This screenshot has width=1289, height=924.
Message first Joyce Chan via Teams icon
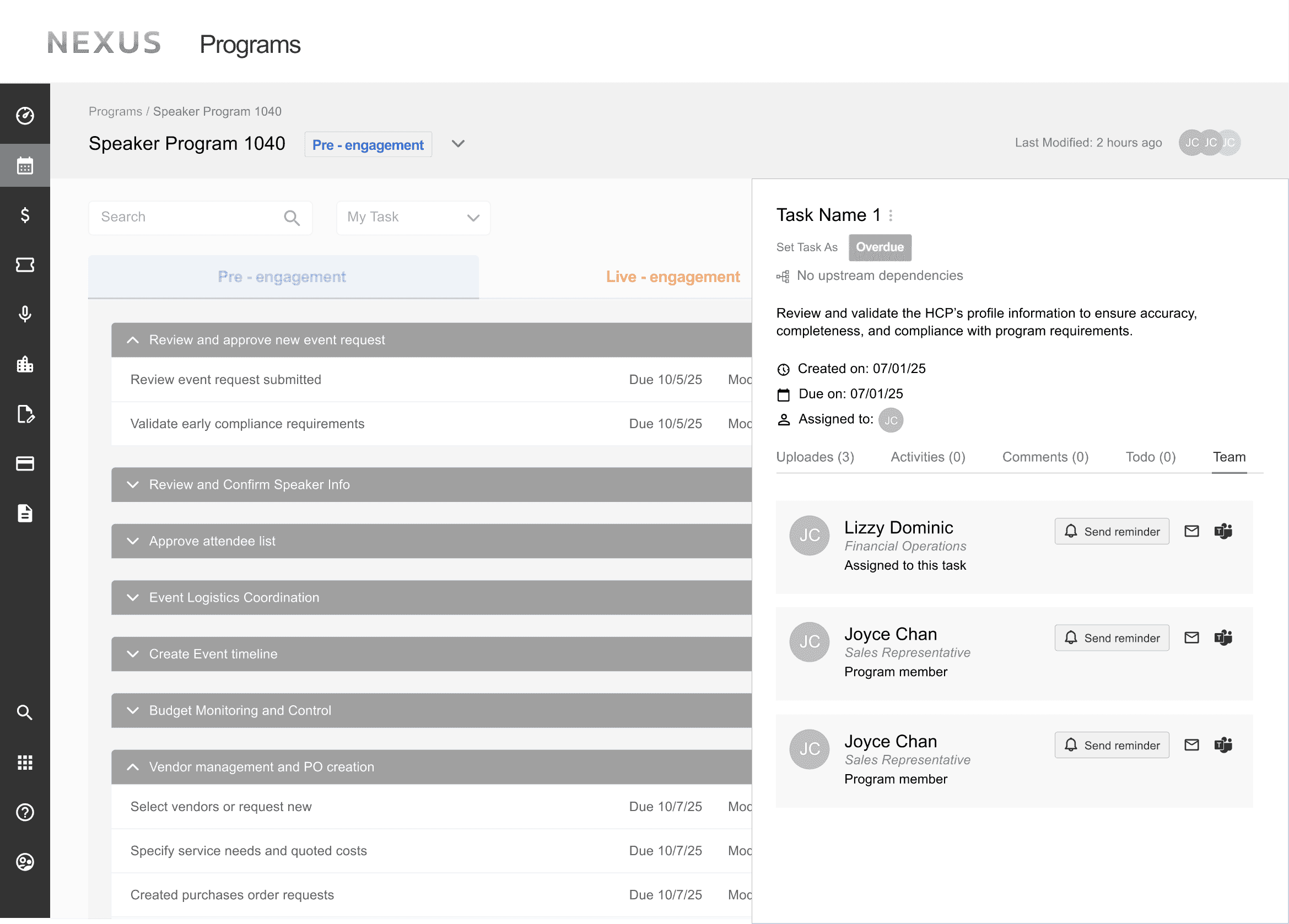tap(1223, 637)
